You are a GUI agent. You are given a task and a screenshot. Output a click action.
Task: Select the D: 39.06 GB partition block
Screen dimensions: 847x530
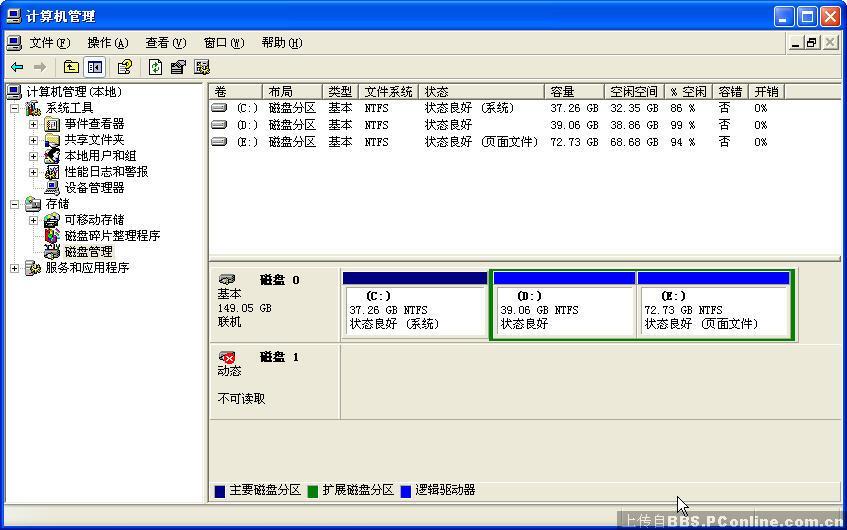[x=564, y=306]
